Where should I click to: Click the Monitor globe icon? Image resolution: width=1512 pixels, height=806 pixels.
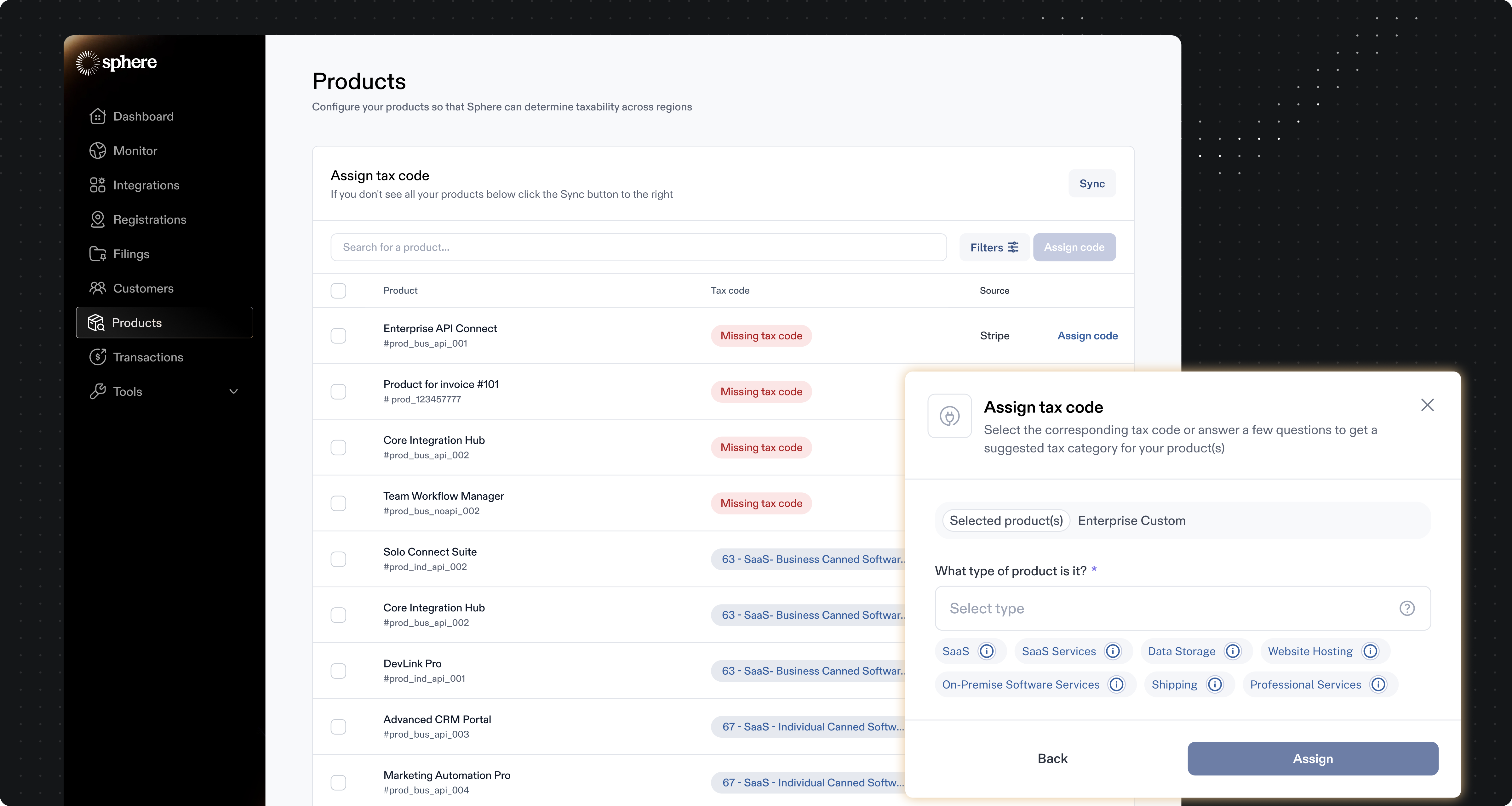97,151
